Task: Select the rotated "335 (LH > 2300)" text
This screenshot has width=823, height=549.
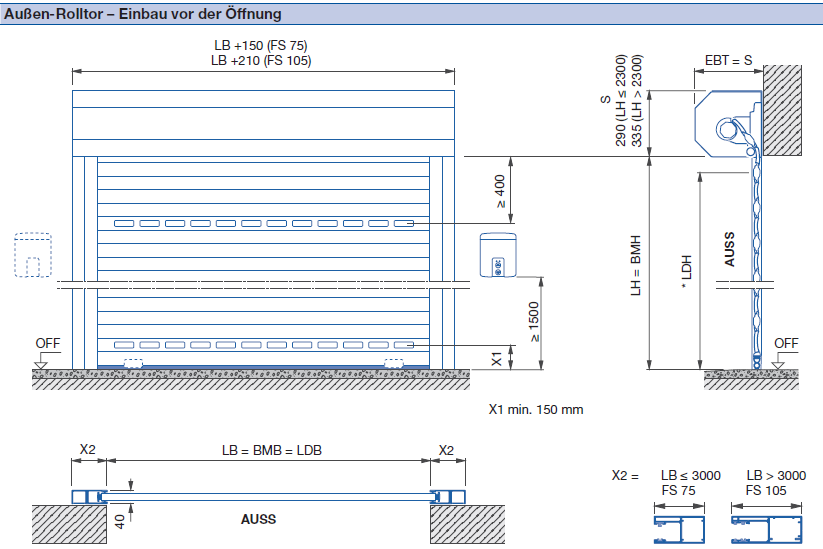Action: (x=637, y=100)
